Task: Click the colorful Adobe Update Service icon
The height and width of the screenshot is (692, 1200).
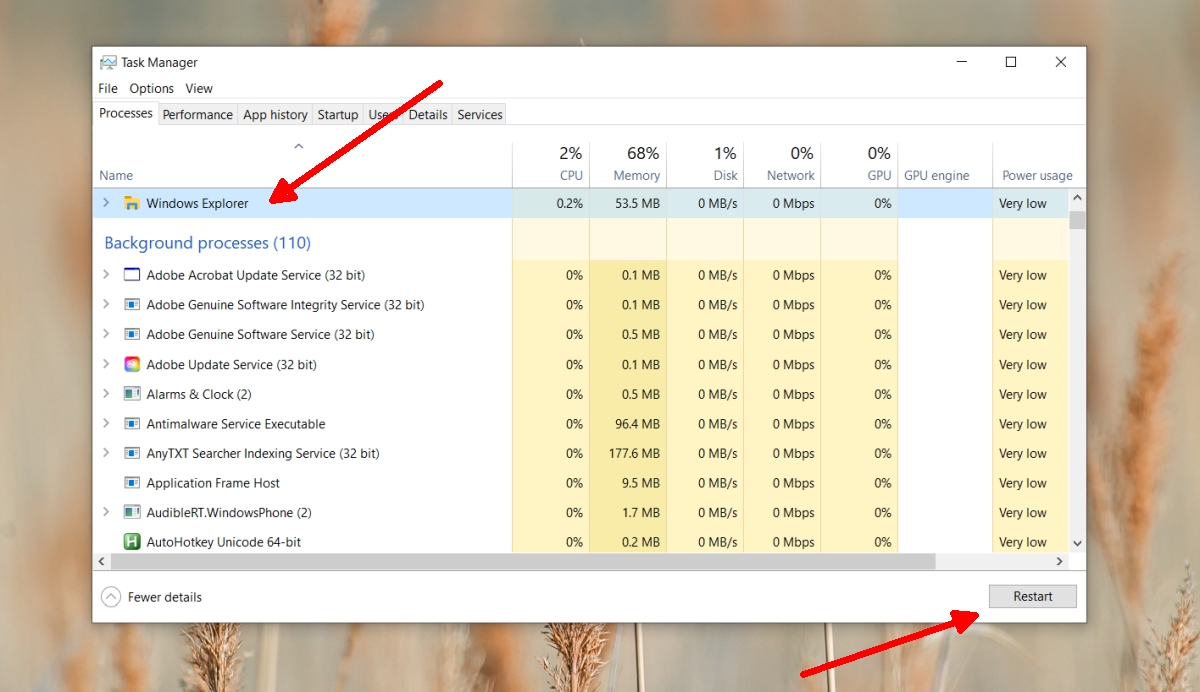Action: coord(131,364)
